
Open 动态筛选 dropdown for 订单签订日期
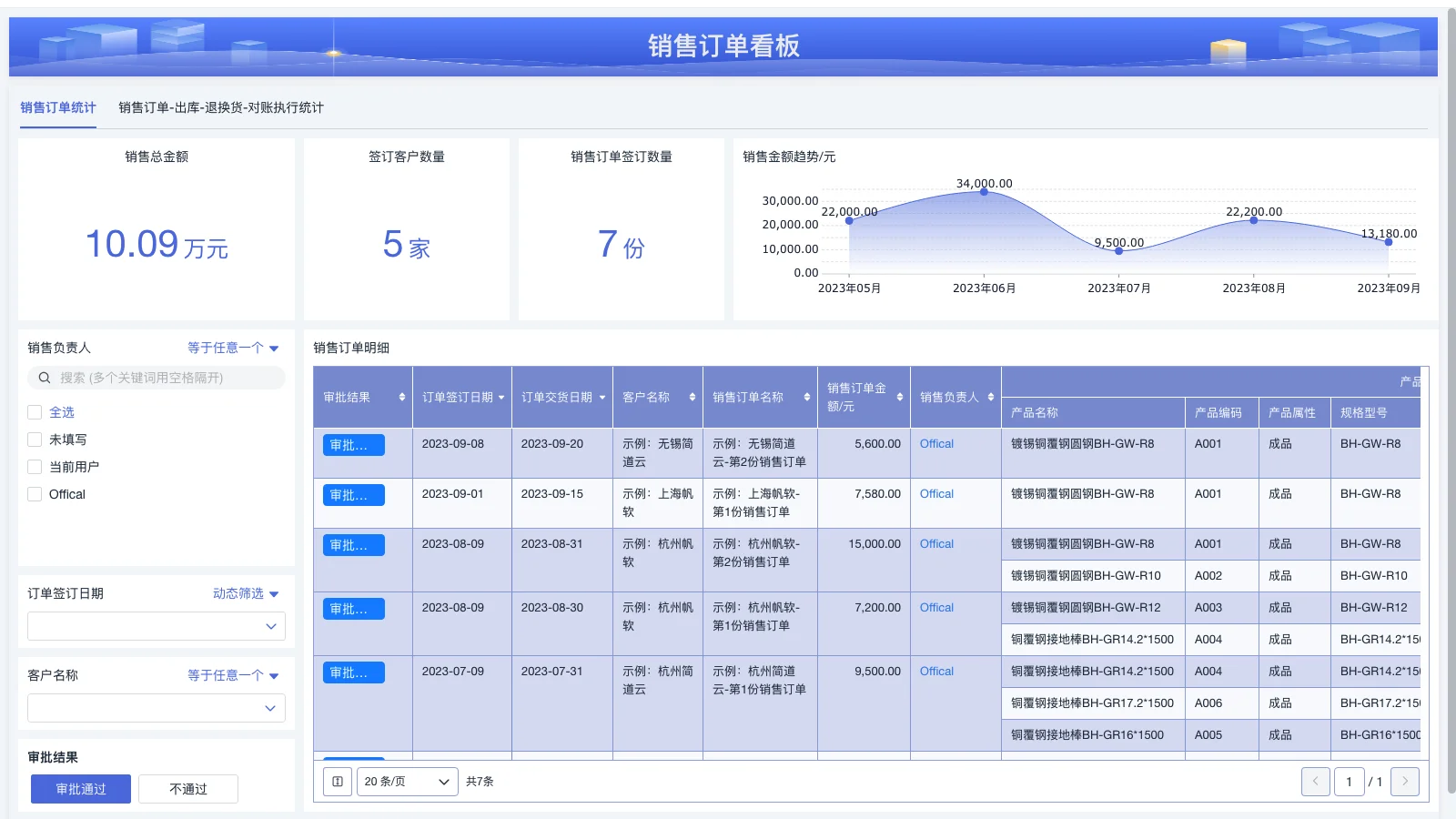click(x=246, y=593)
